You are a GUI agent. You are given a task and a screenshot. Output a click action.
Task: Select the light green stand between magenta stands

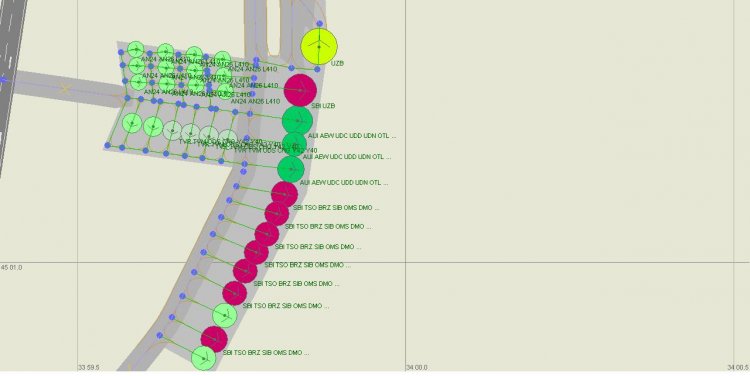click(224, 315)
